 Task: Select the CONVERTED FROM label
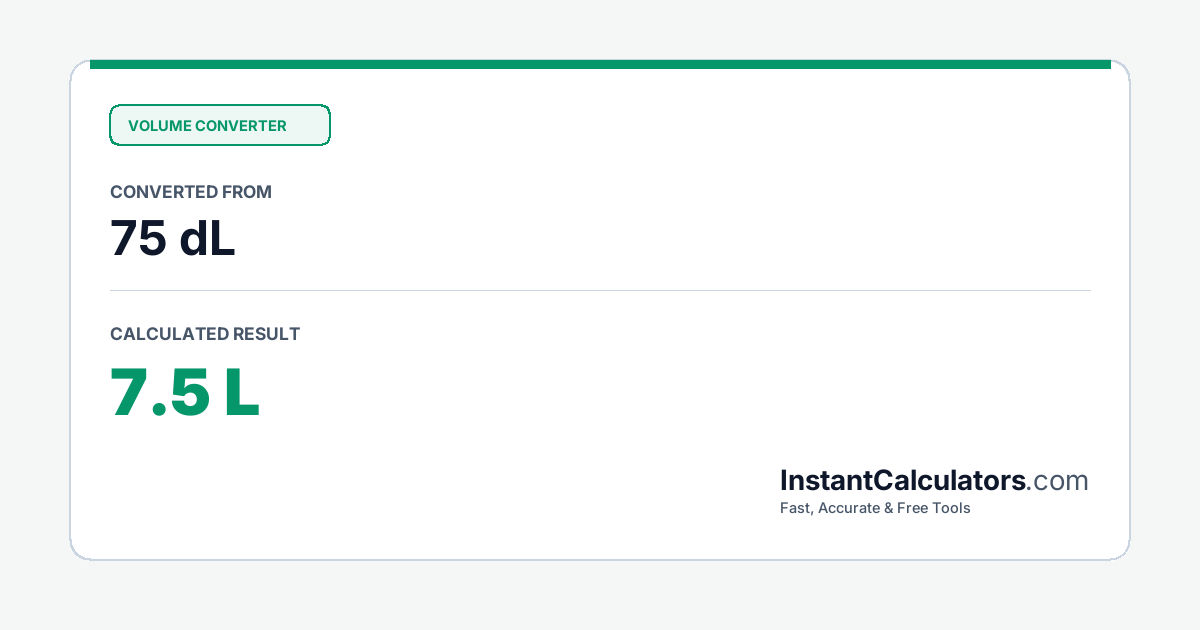click(x=191, y=192)
